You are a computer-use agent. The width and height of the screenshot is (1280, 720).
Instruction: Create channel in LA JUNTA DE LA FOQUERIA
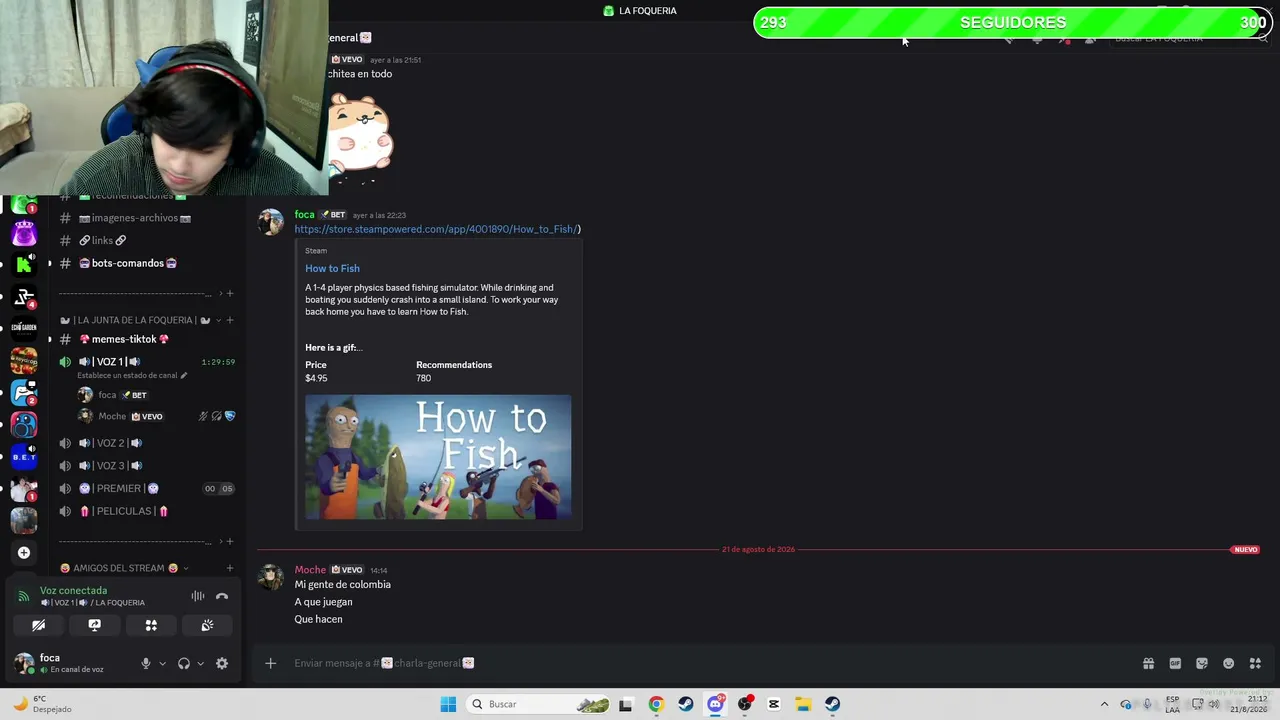[230, 320]
